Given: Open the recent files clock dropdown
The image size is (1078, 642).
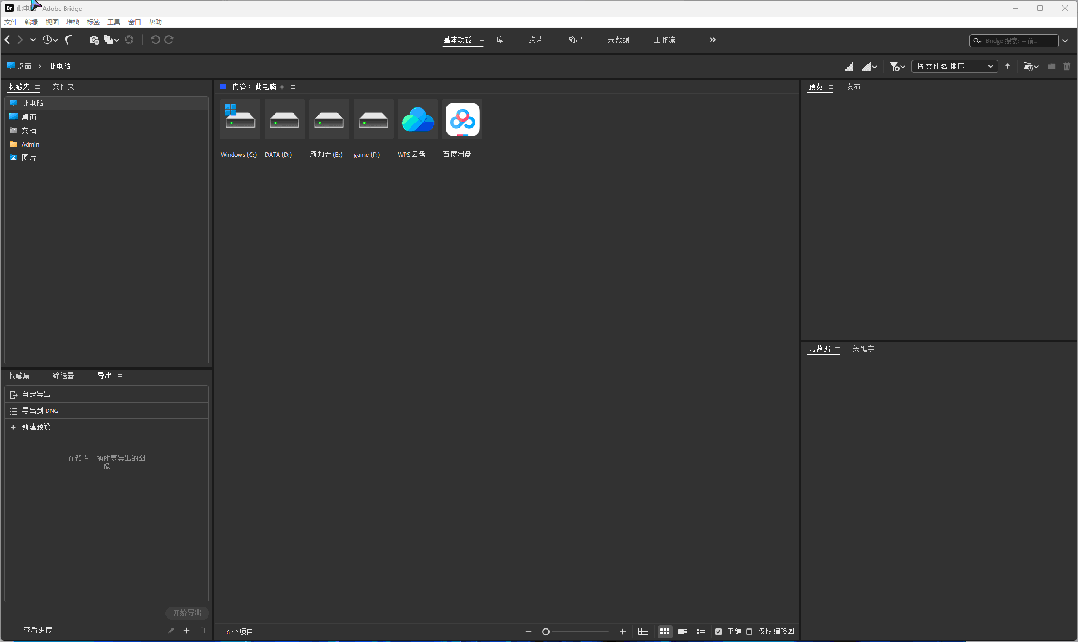Looking at the screenshot, I should 50,40.
